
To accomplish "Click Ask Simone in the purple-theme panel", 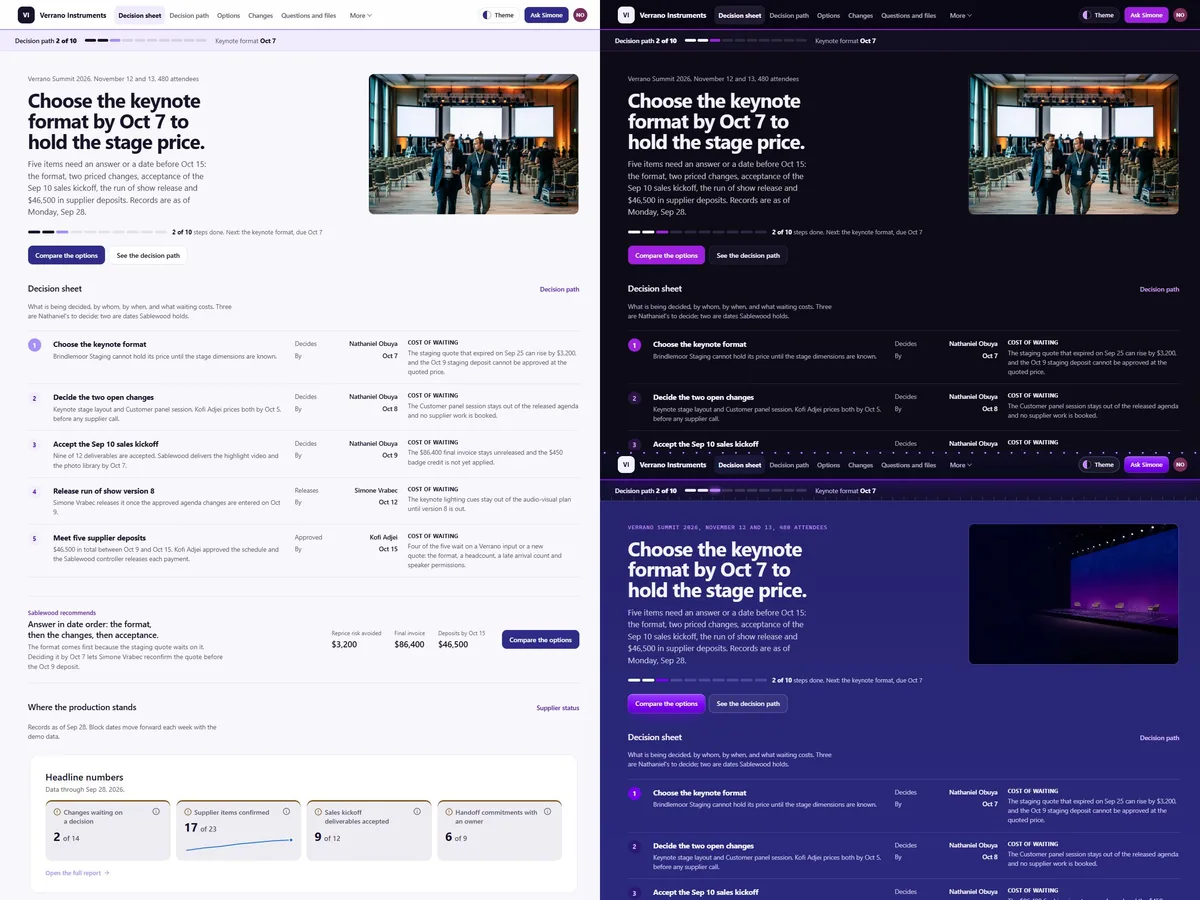I will point(1146,464).
